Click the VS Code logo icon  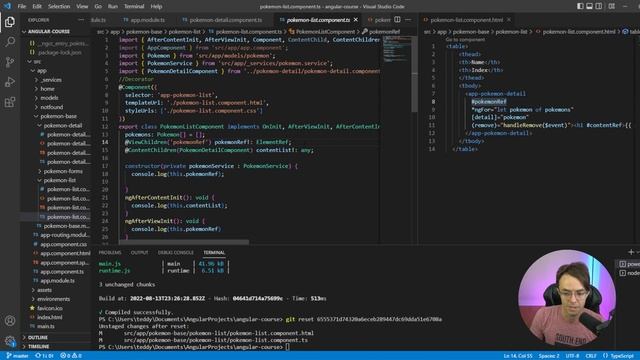pyautogui.click(x=7, y=6)
